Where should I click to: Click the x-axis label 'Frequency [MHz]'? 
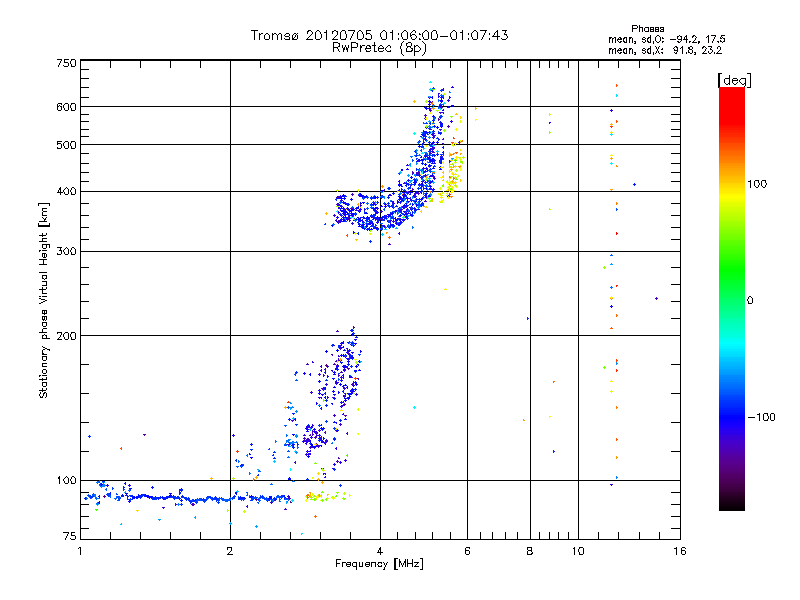point(379,564)
